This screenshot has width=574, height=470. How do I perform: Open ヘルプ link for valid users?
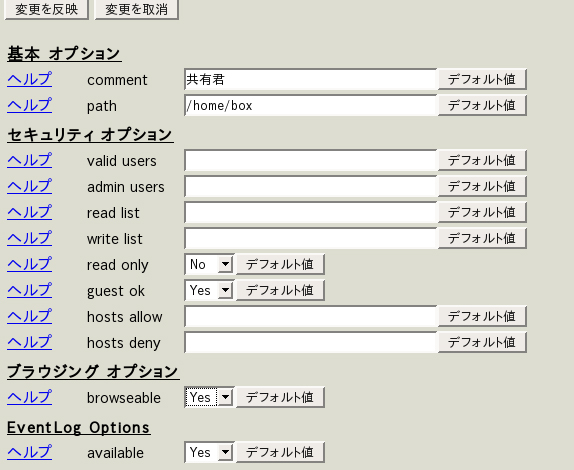[29, 160]
